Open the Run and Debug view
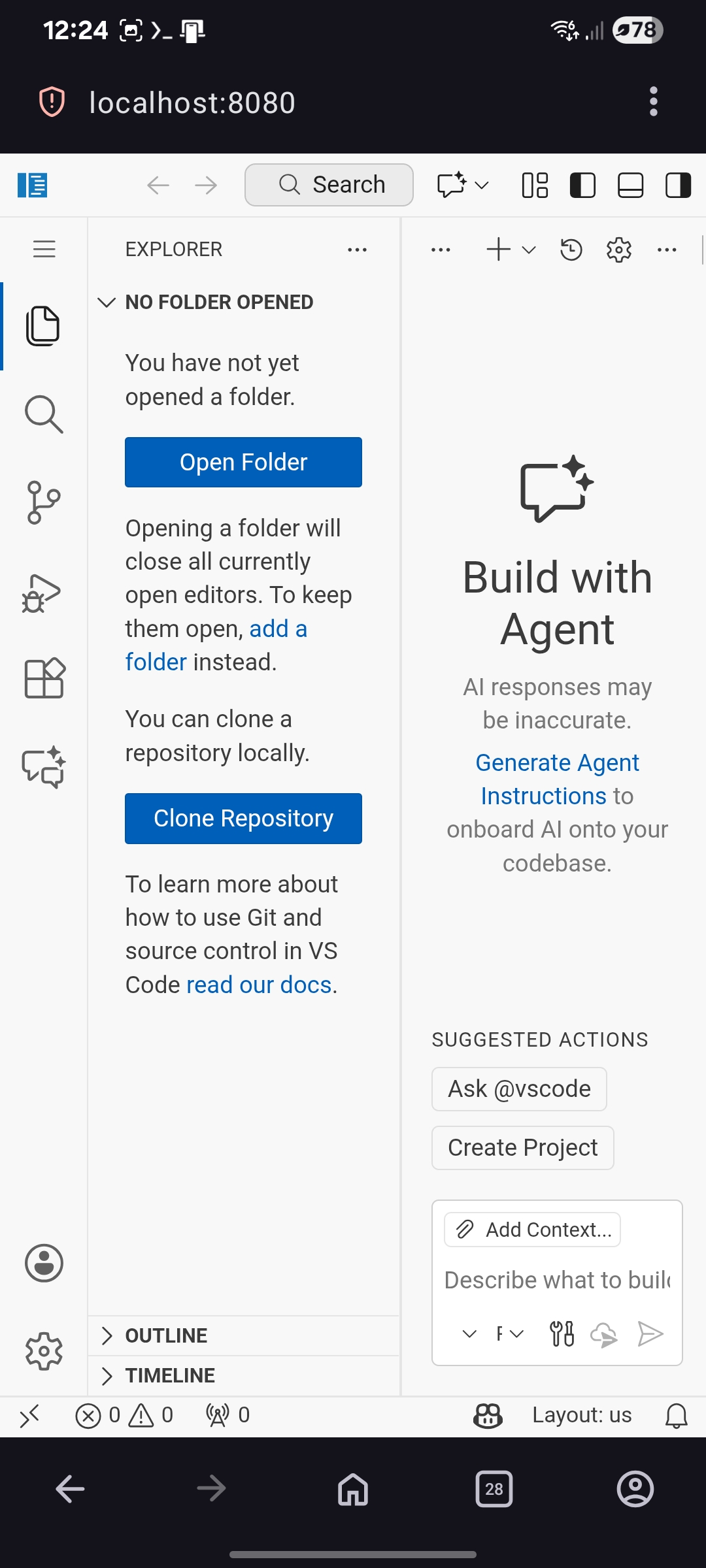706x1568 pixels. [43, 593]
